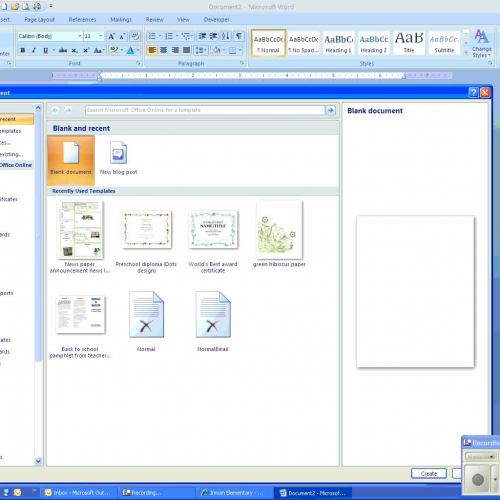Viewport: 500px width, 500px height.
Task: Toggle Strikethrough formatting
Action: [63, 50]
